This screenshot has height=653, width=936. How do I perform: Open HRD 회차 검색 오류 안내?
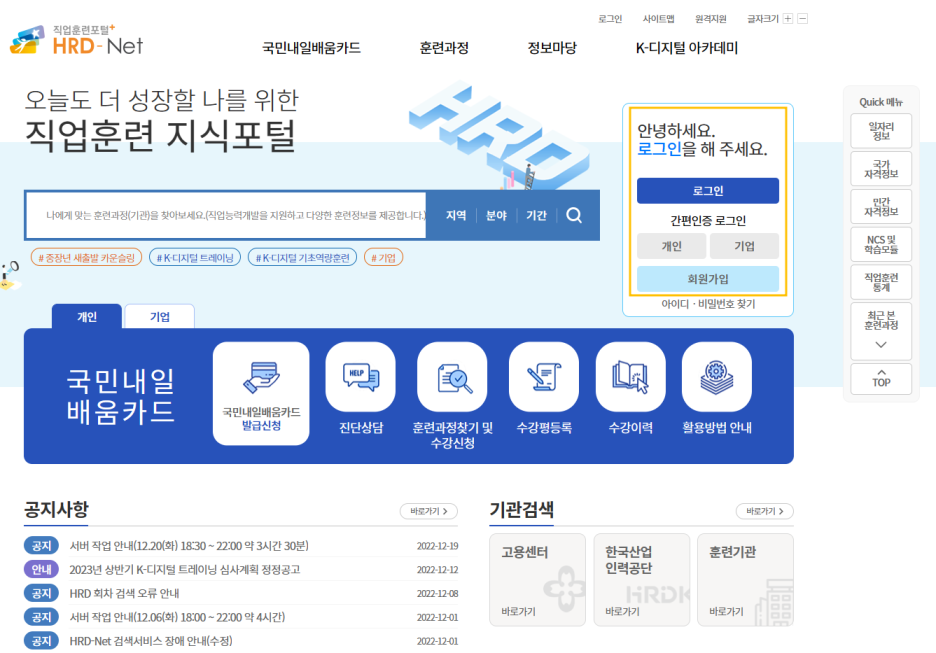click(124, 593)
